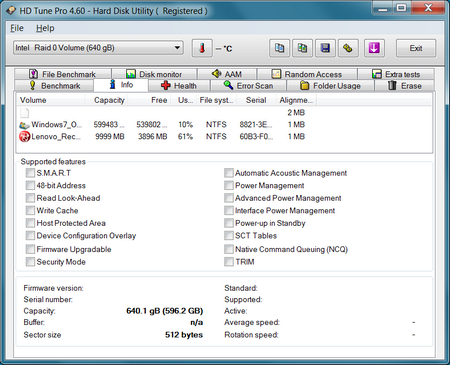Viewport: 450px width, 365px height.
Task: Toggle the Automatic Acoustic Management checkbox
Action: pos(229,173)
